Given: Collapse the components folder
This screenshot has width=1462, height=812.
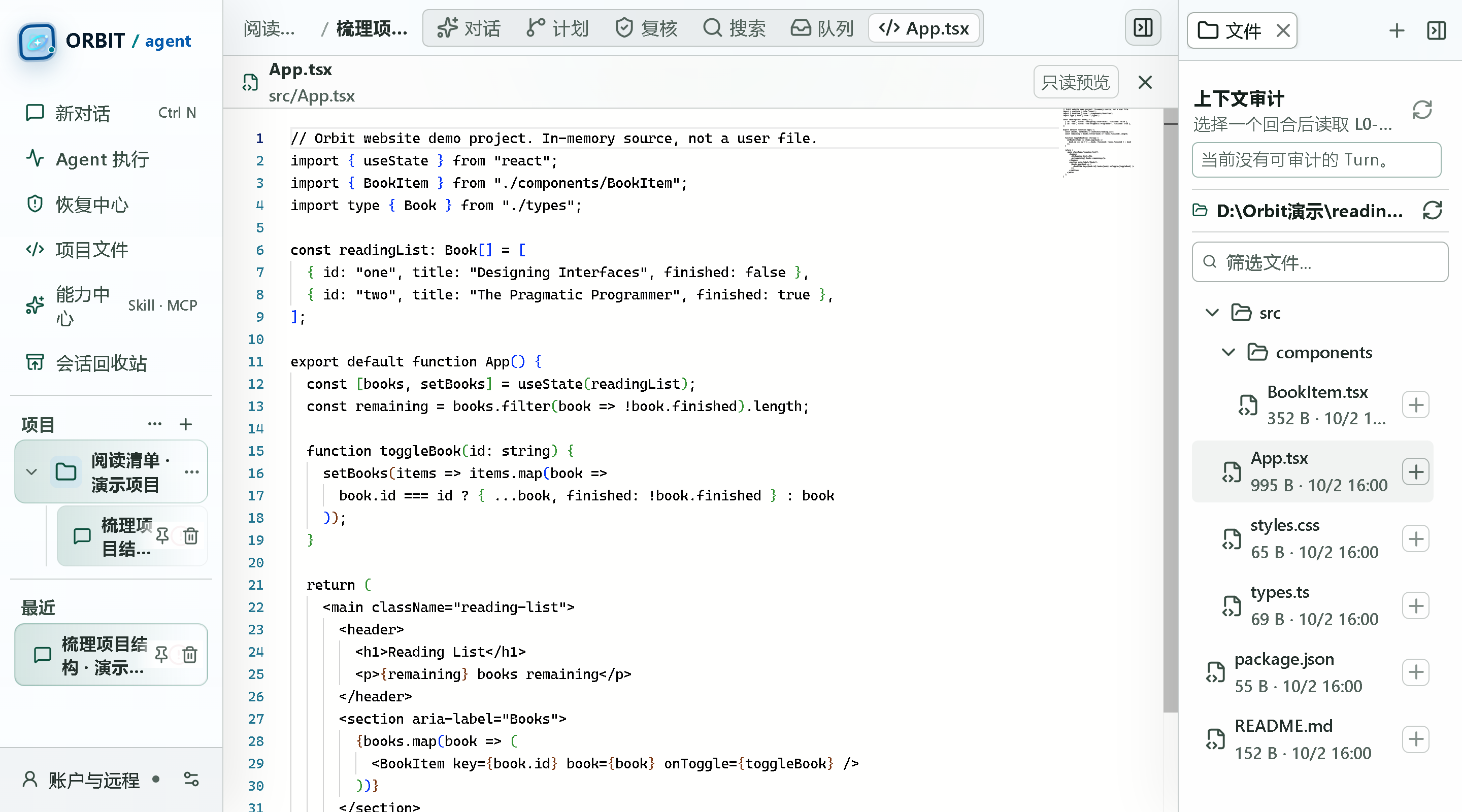Looking at the screenshot, I should (1228, 352).
